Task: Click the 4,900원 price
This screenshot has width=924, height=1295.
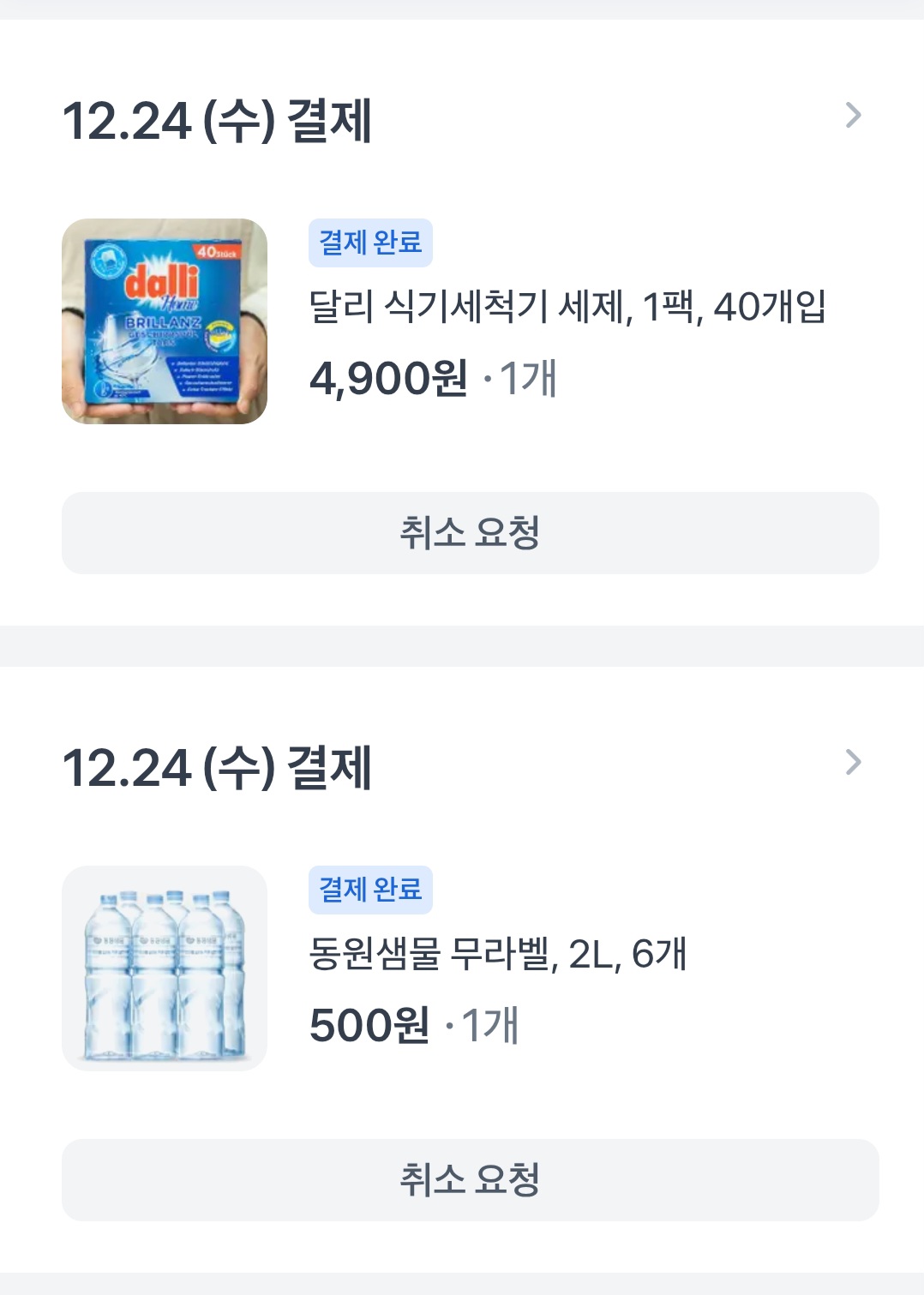Action: click(388, 378)
